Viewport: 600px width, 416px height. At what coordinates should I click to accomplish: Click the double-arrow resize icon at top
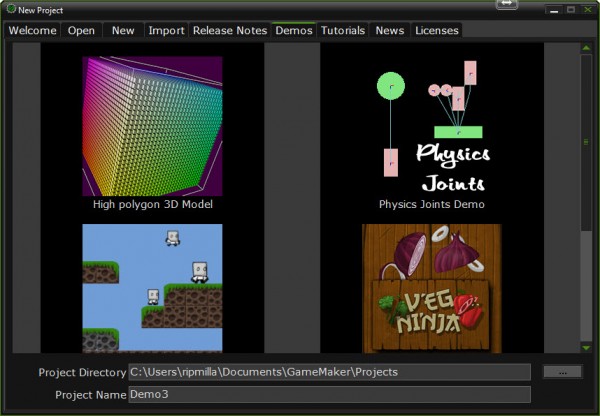click(x=507, y=5)
